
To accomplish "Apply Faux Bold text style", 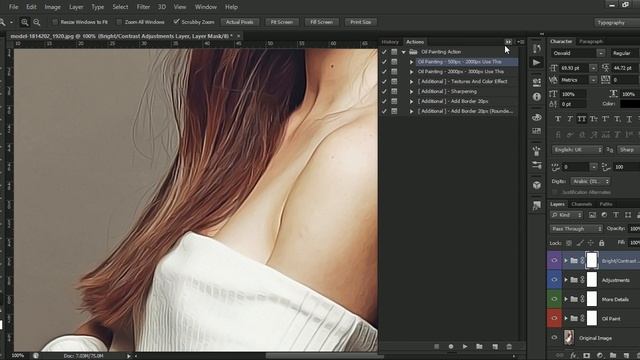I will pyautogui.click(x=558, y=119).
